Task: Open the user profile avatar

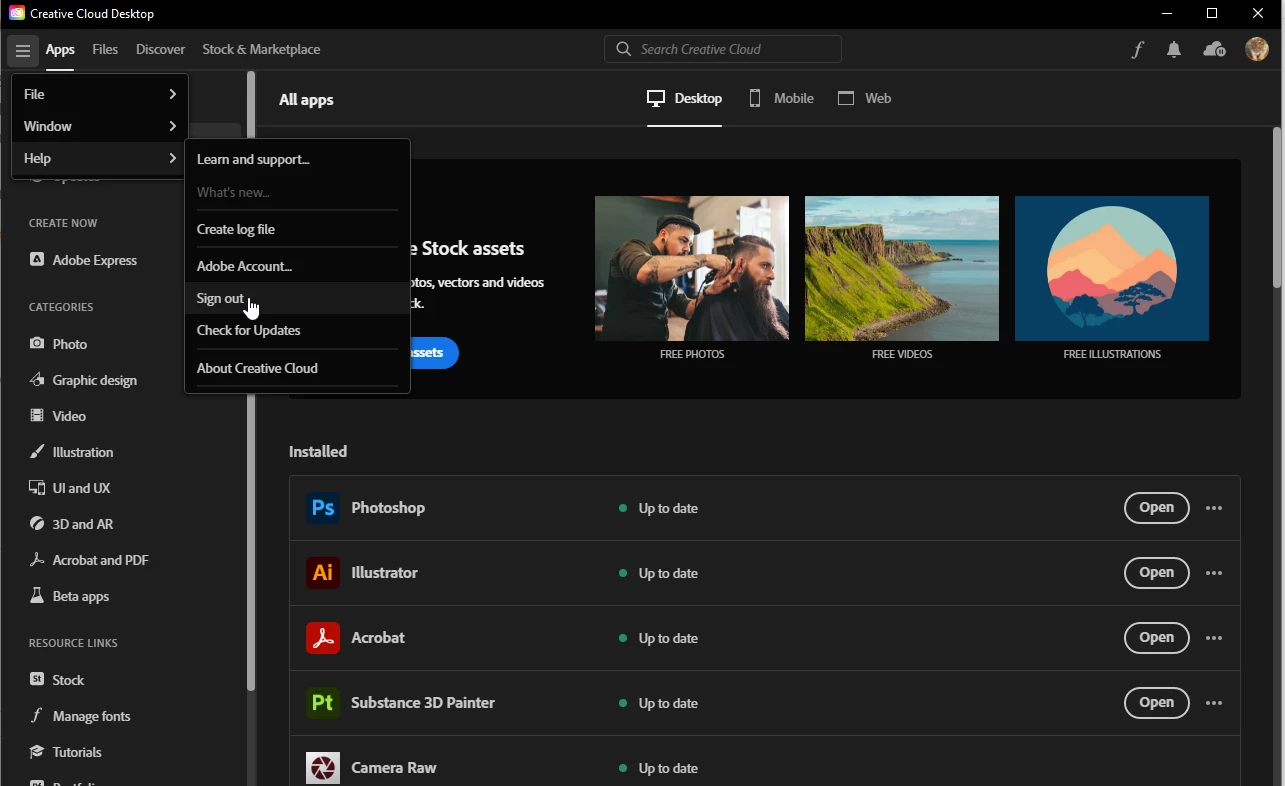Action: [1256, 49]
